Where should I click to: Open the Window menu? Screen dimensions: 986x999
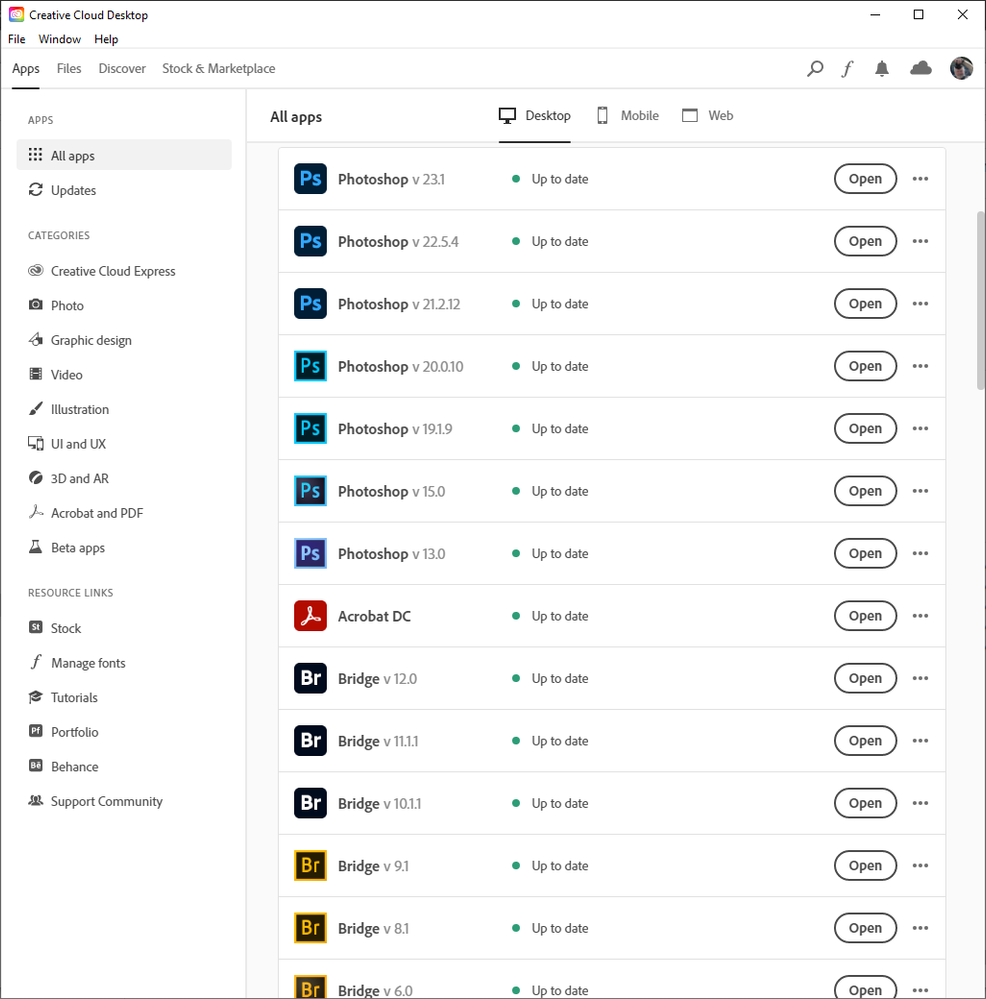[59, 39]
